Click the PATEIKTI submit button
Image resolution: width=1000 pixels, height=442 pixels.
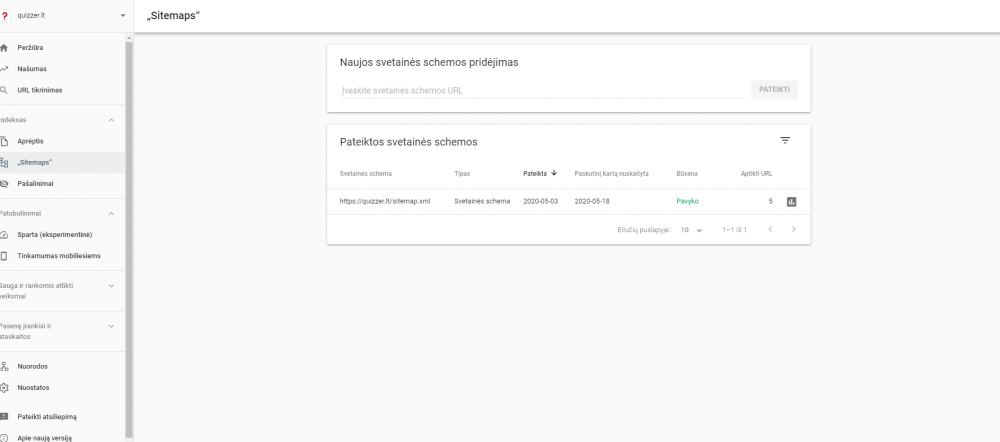(x=774, y=90)
